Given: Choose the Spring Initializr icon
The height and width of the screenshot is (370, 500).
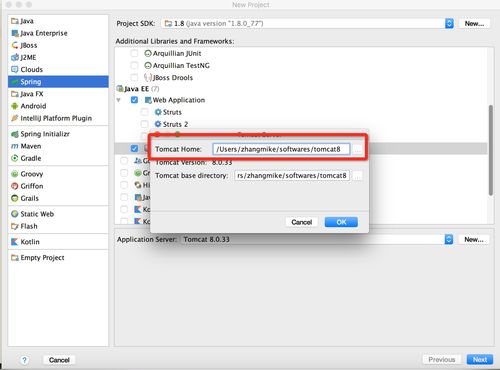Looking at the screenshot, I should 15,134.
